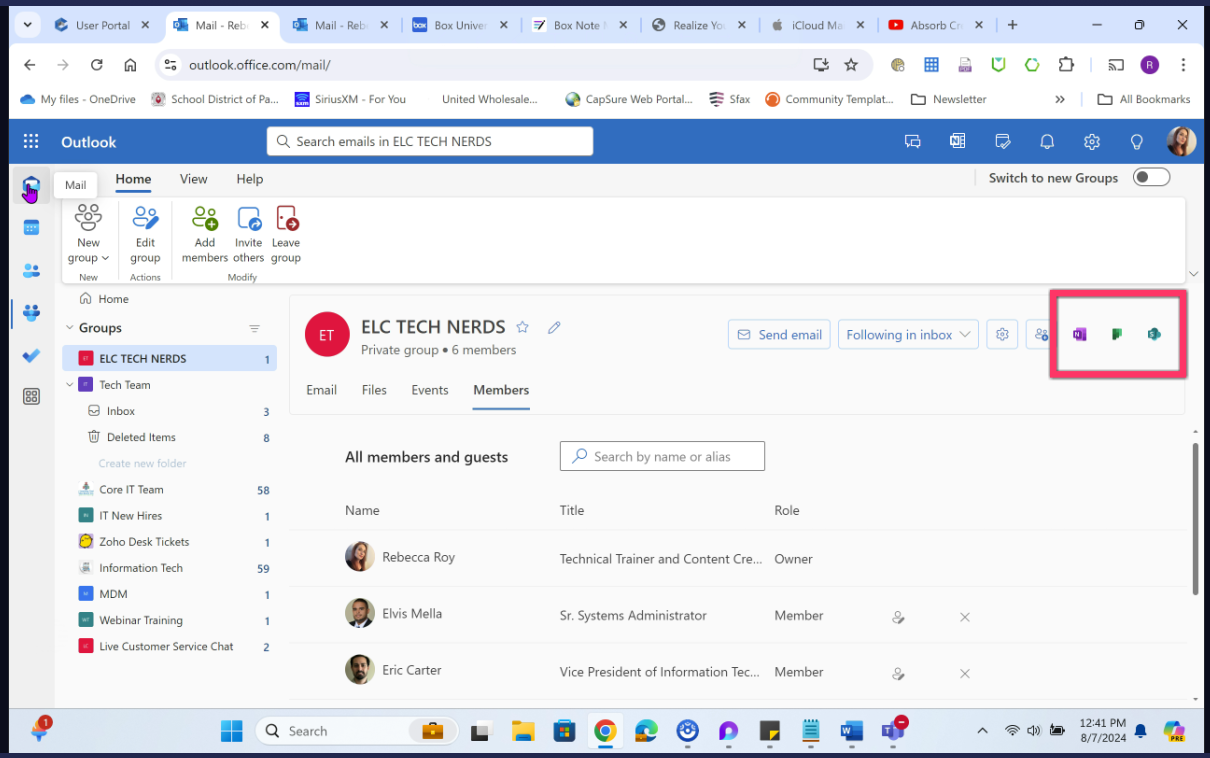This screenshot has width=1210, height=758.
Task: Open the Mail module in sidebar
Action: tap(31, 187)
